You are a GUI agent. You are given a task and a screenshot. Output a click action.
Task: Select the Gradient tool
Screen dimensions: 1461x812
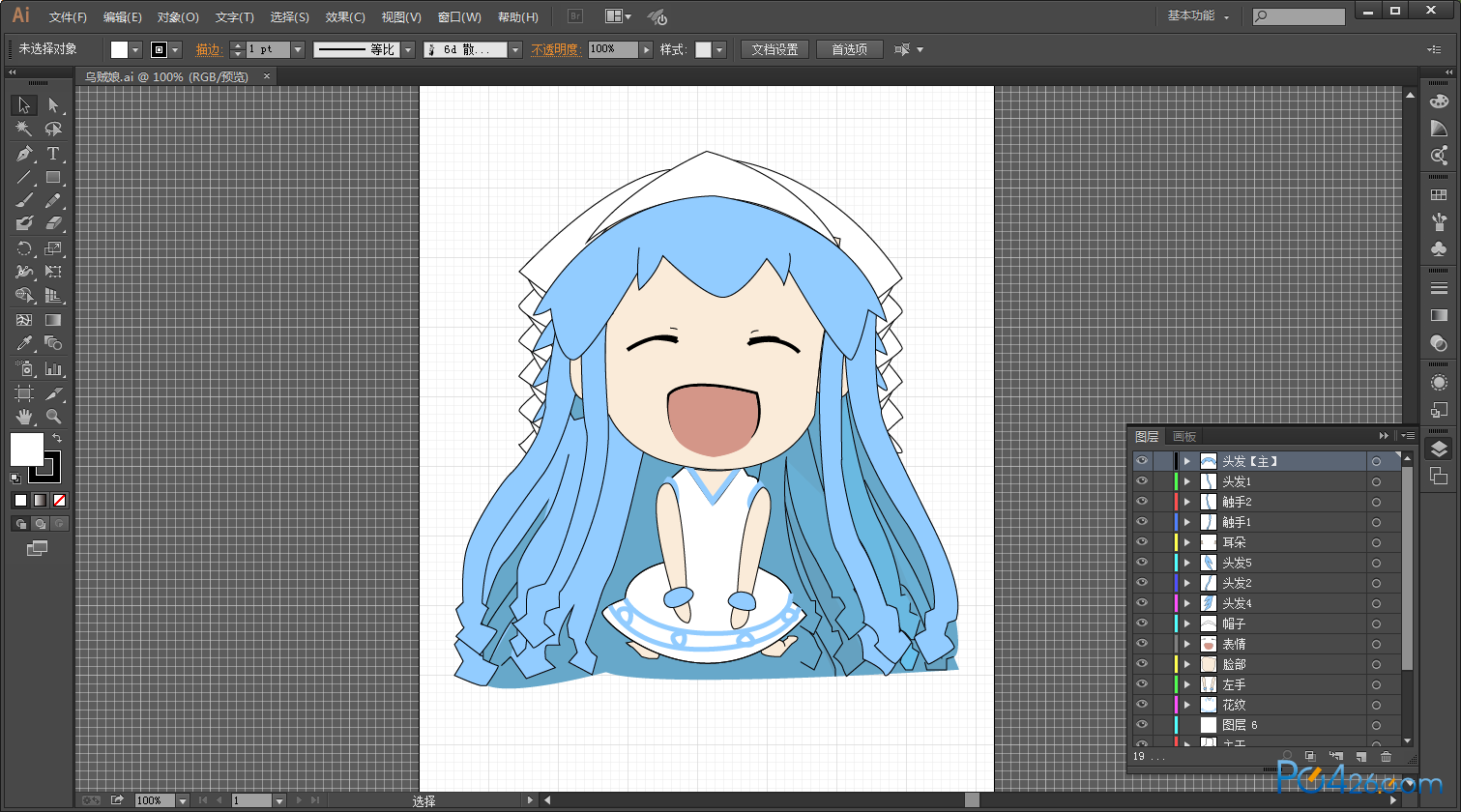pyautogui.click(x=53, y=320)
